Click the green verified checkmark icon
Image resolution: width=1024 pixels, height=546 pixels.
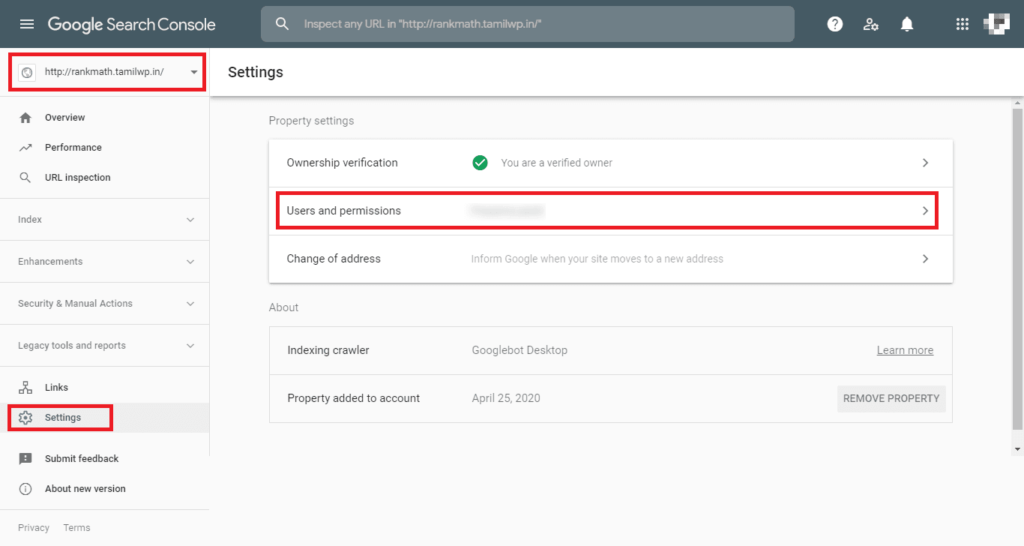point(480,163)
